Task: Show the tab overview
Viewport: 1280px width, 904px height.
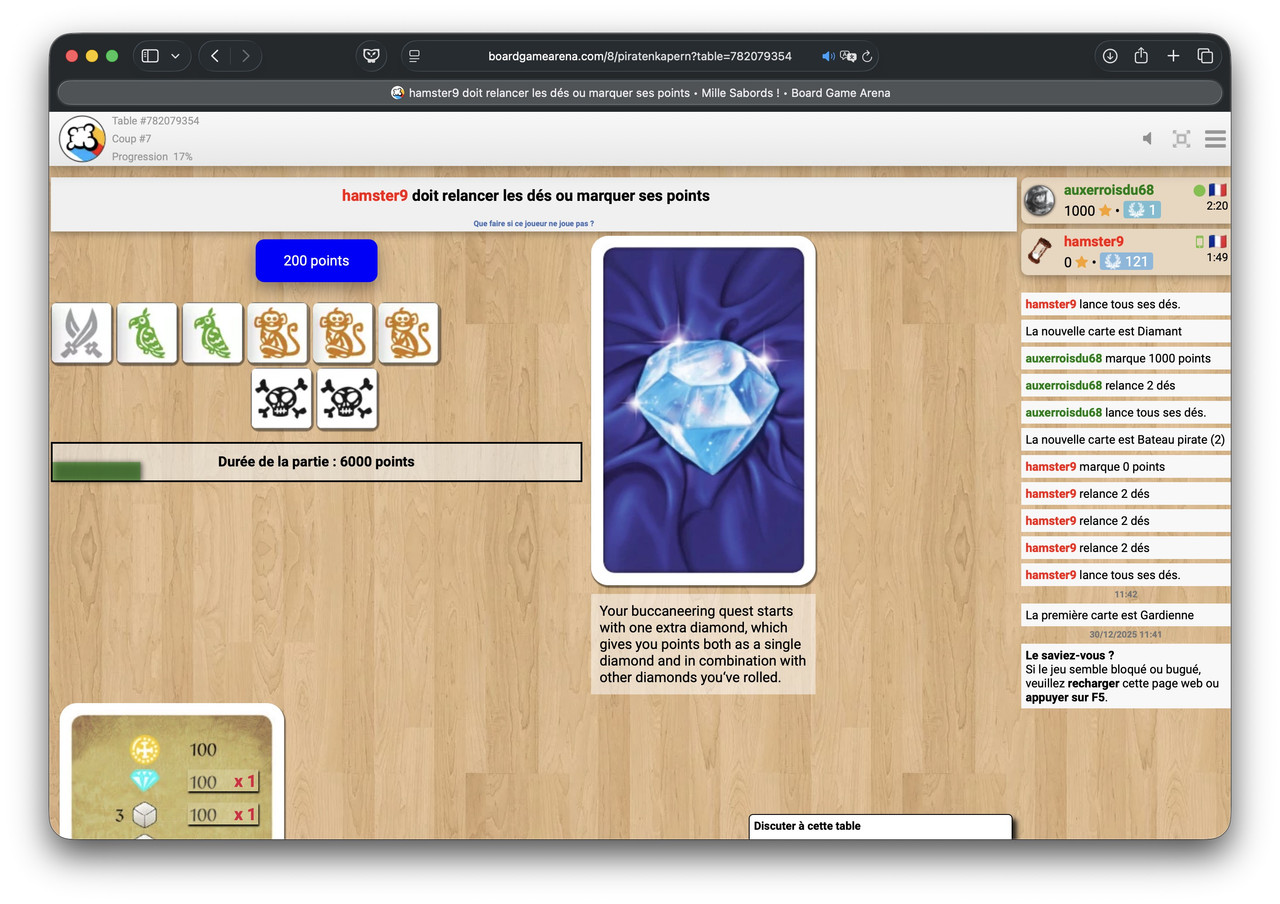Action: (x=1205, y=56)
